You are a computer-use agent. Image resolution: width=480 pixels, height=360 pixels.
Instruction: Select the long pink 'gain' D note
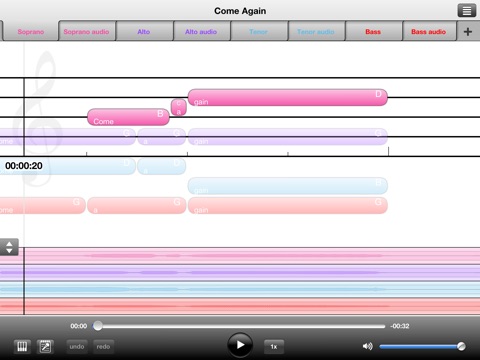(x=288, y=97)
